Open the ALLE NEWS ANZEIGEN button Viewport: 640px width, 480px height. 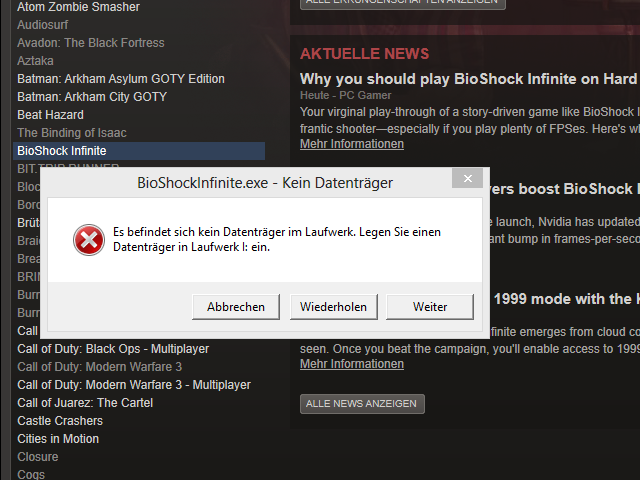362,404
